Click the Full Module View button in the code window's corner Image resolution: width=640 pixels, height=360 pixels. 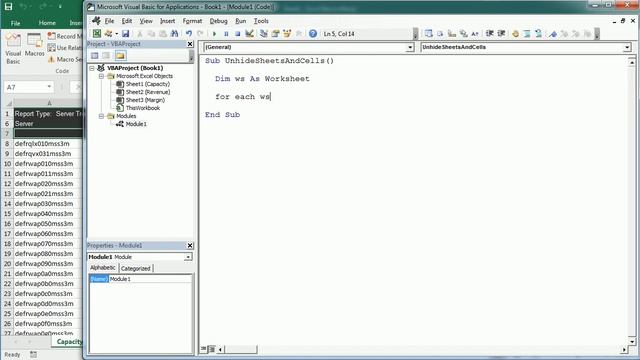(x=211, y=349)
